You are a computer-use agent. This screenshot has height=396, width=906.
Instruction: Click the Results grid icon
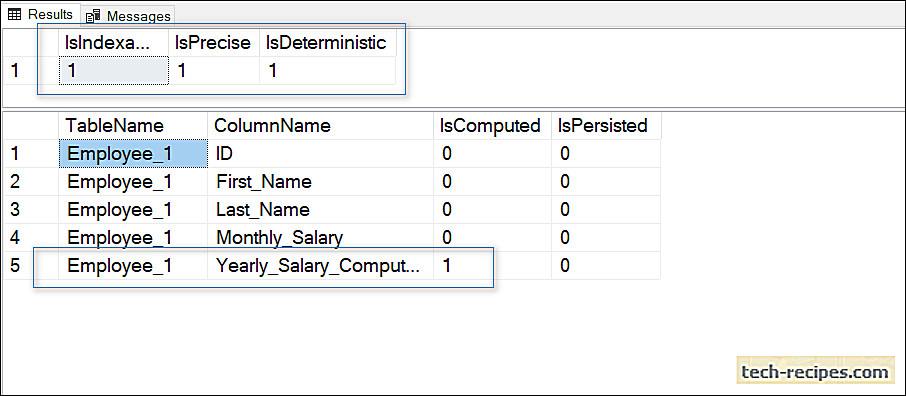pos(14,14)
